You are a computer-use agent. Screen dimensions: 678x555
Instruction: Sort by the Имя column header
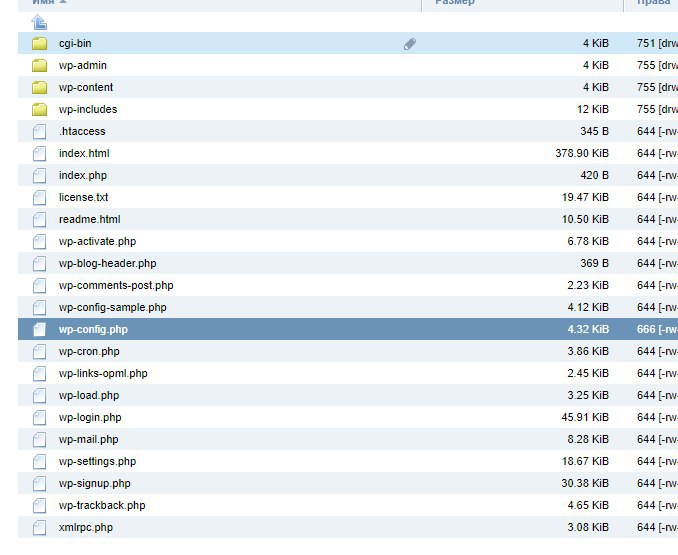pyautogui.click(x=43, y=2)
